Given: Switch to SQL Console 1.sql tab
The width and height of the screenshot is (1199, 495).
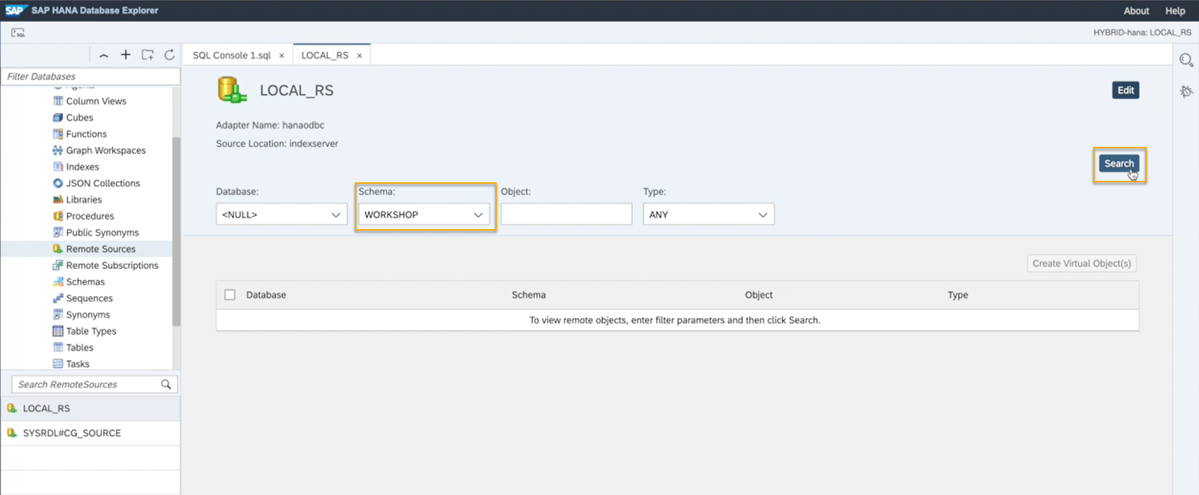Looking at the screenshot, I should click(x=232, y=56).
